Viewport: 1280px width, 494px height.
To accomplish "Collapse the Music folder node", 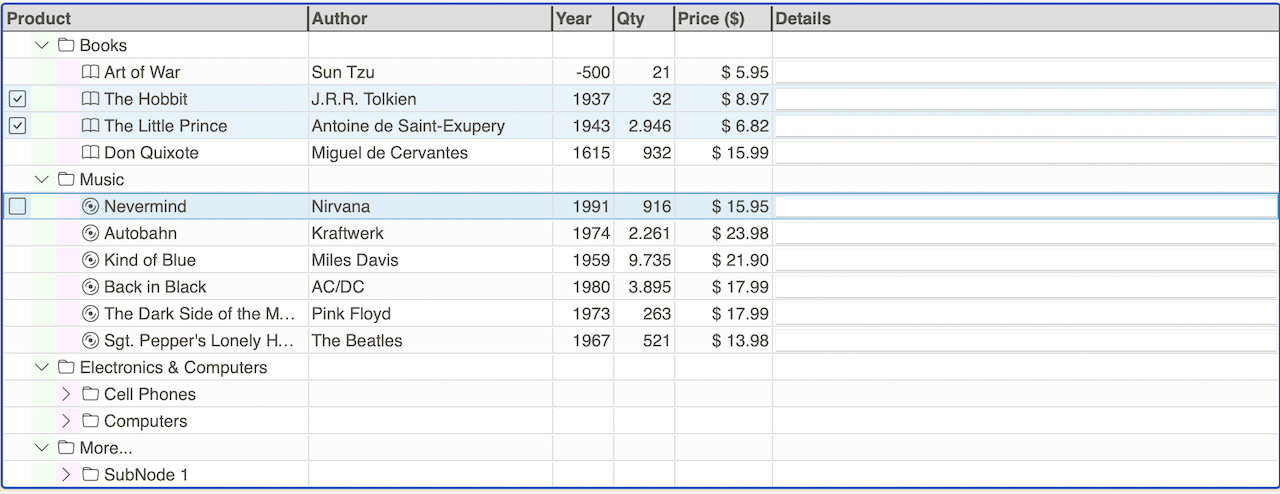I will [x=42, y=179].
